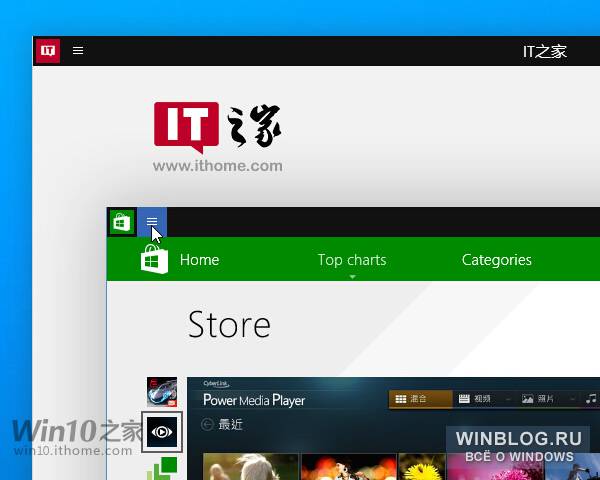
Task: Click the Store heading text
Action: point(229,325)
